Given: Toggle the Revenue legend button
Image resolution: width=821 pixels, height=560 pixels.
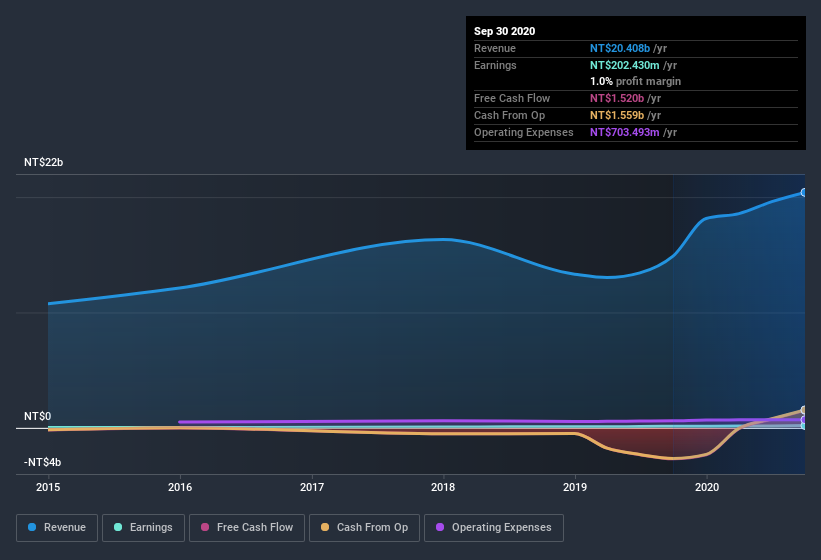Looking at the screenshot, I should (57, 528).
